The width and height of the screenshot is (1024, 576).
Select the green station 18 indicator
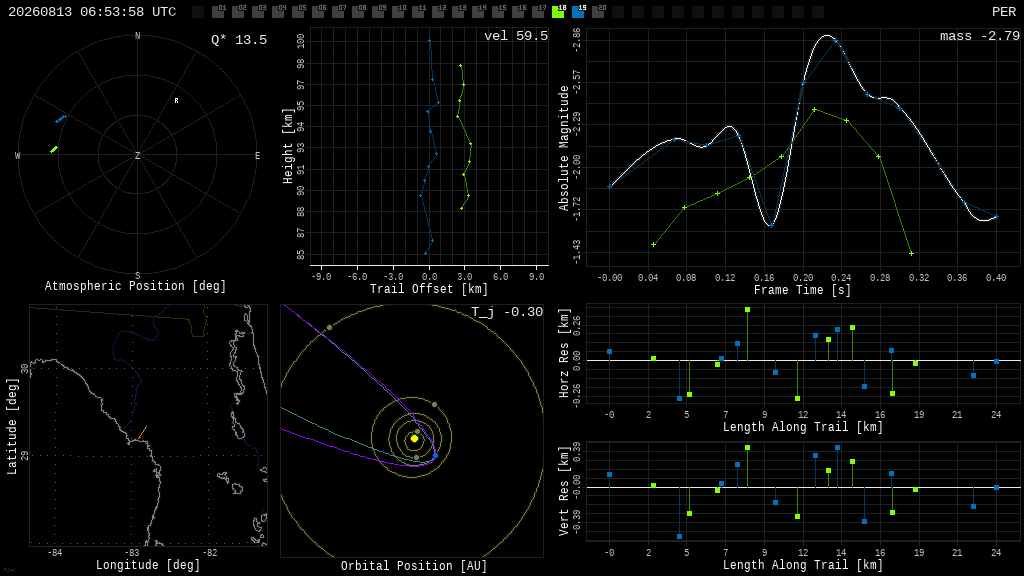pos(558,12)
